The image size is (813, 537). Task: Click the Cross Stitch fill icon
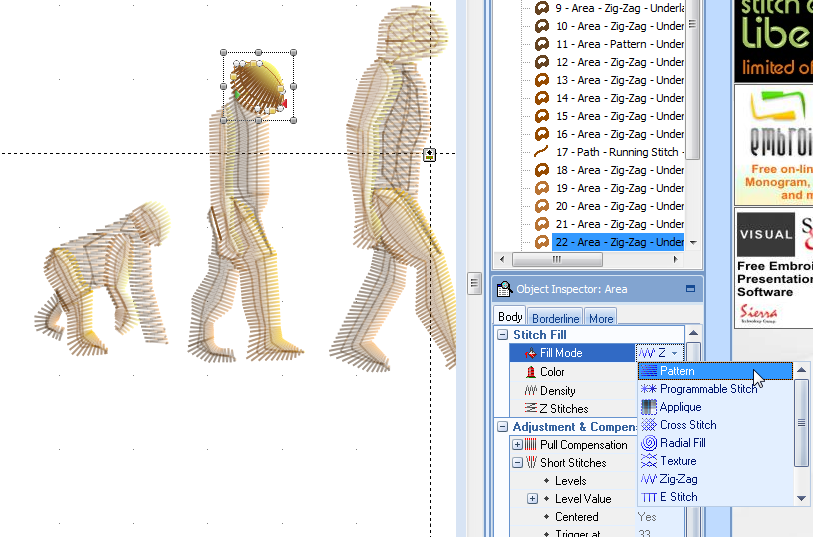pyautogui.click(x=649, y=425)
